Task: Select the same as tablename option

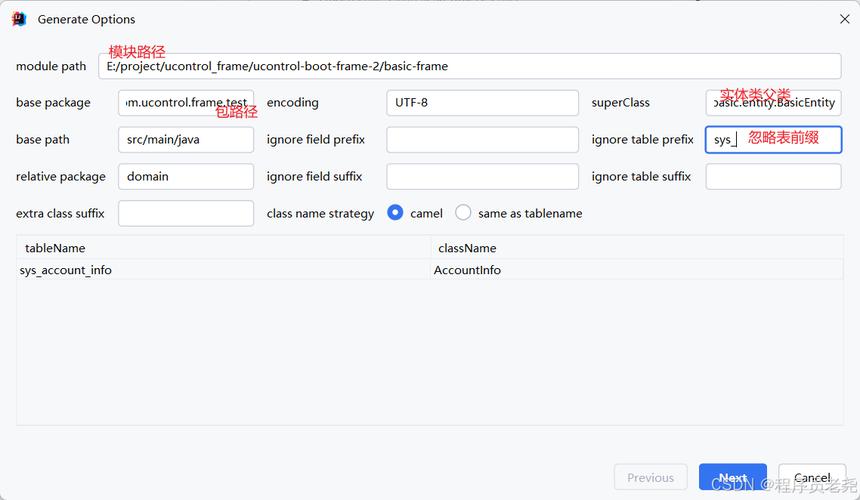Action: coord(463,213)
